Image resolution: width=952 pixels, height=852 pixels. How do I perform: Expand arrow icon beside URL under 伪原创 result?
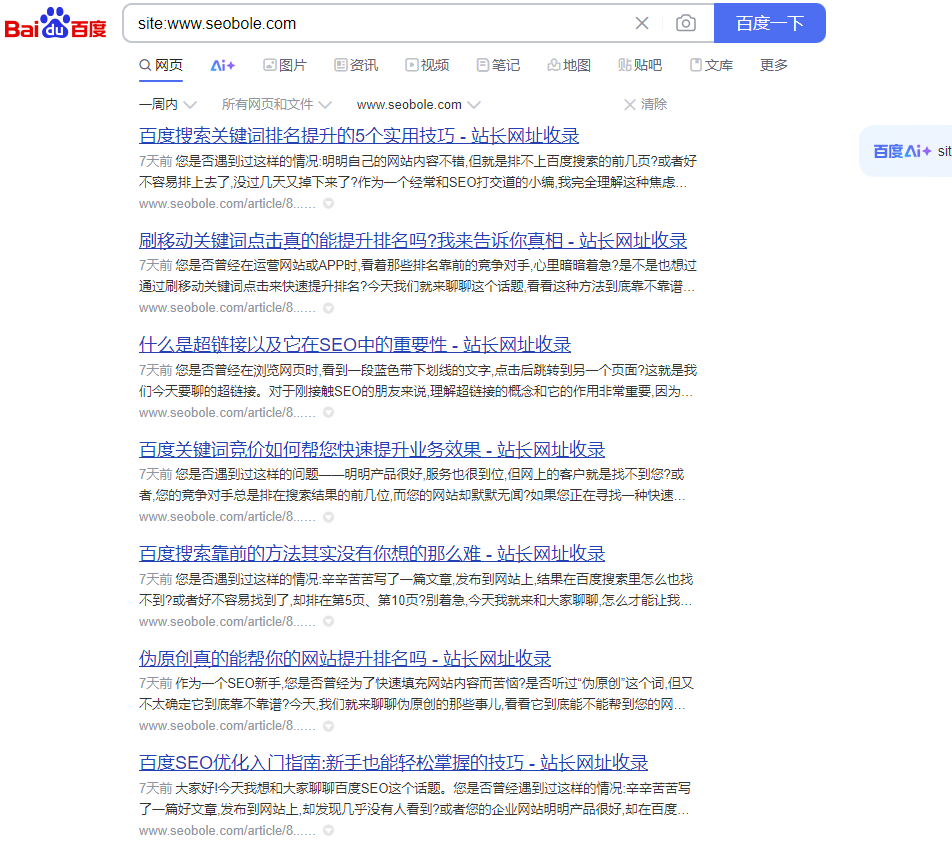coord(328,726)
